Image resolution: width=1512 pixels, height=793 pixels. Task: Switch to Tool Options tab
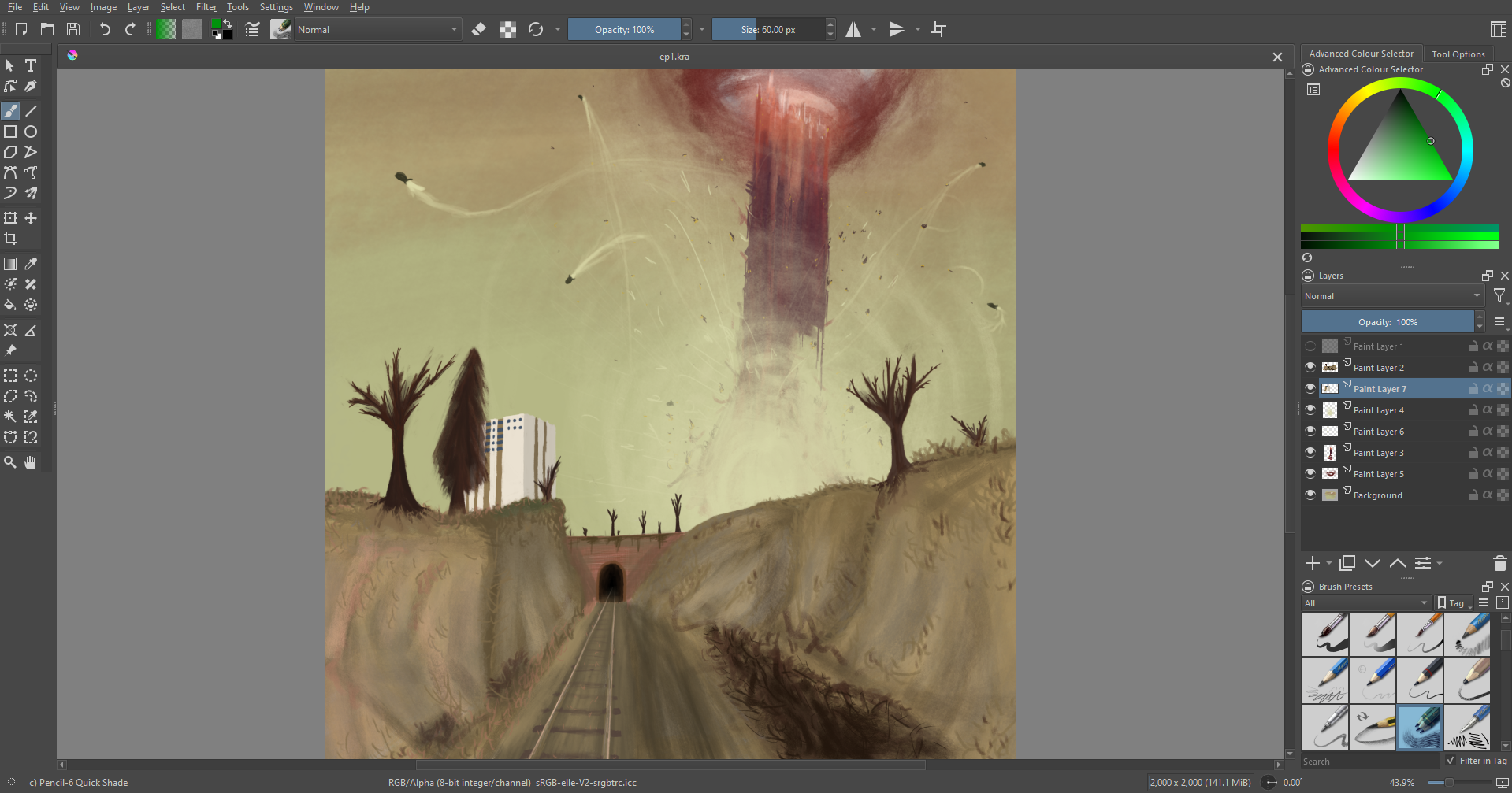(1458, 54)
